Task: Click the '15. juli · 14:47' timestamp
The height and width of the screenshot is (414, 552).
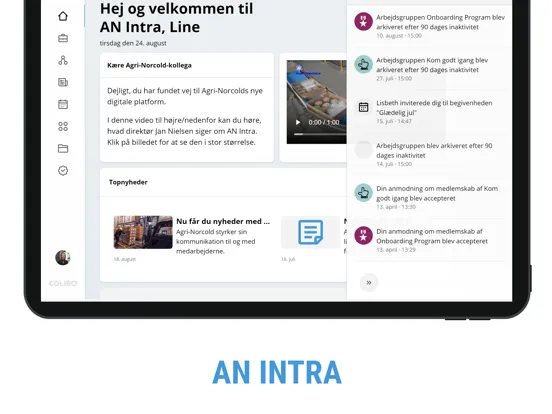Action: click(394, 121)
